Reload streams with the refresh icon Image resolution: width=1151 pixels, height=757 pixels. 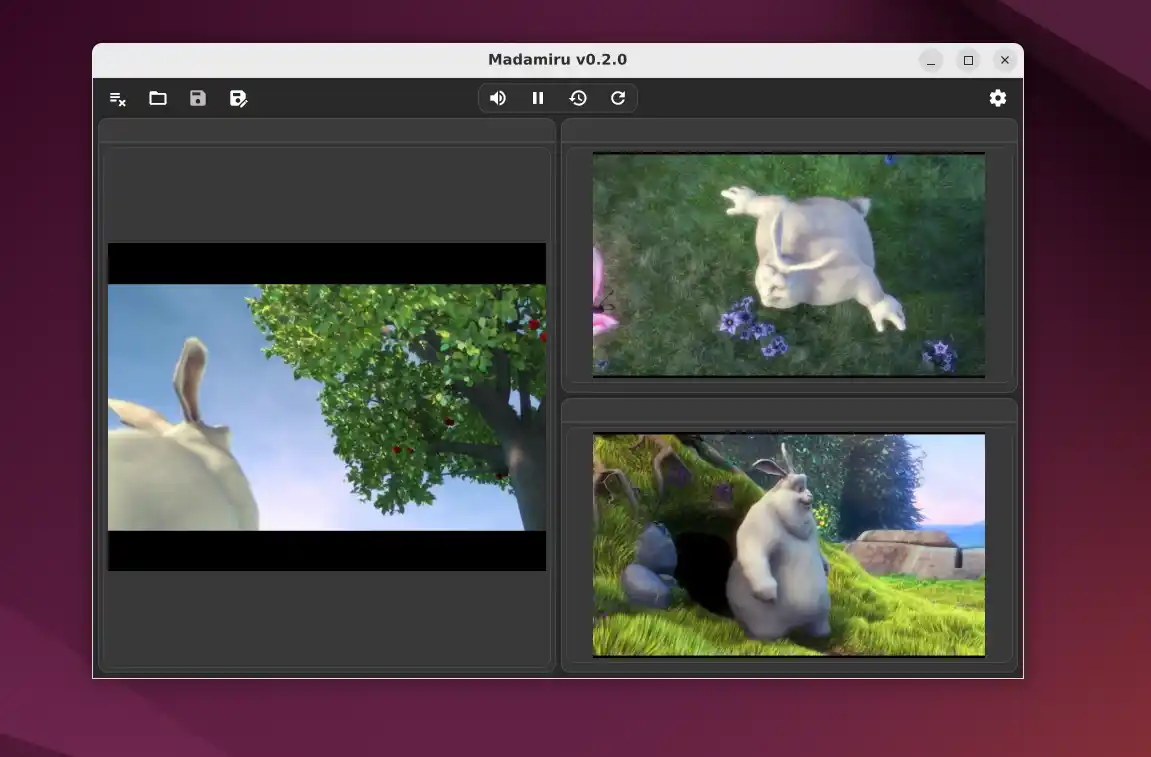point(618,98)
